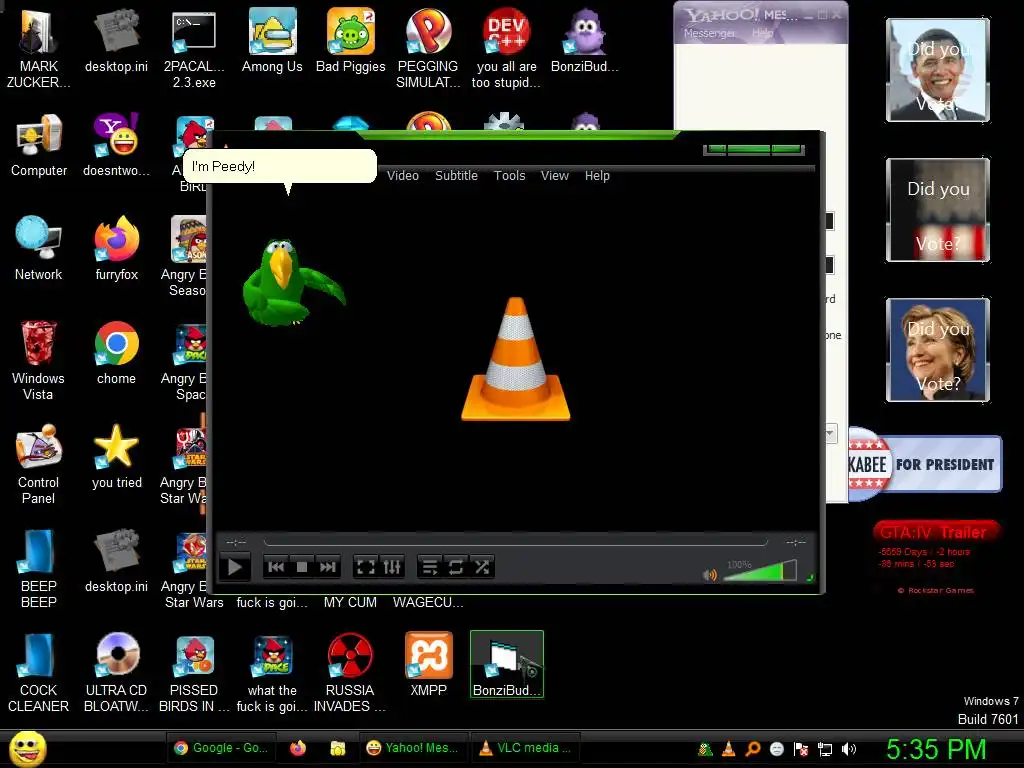
Task: Open VLC Subtitle menu
Action: 456,176
